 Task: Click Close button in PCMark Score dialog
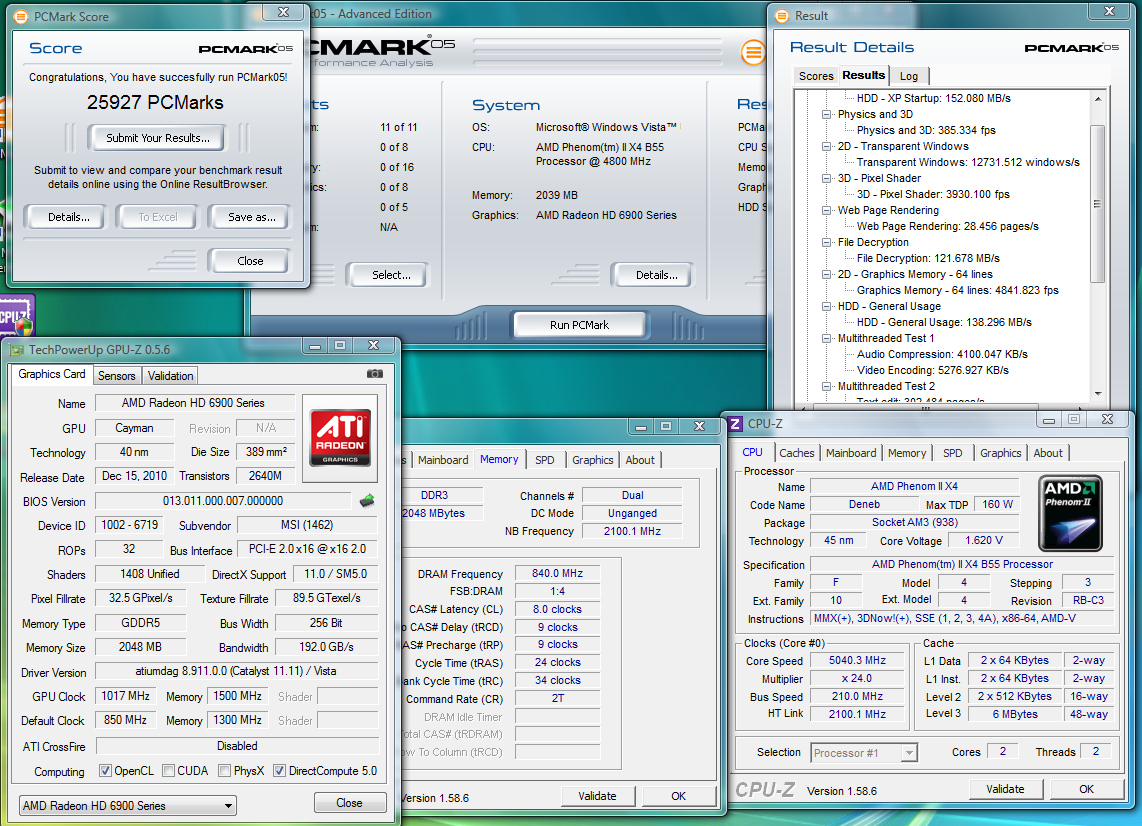[x=250, y=261]
